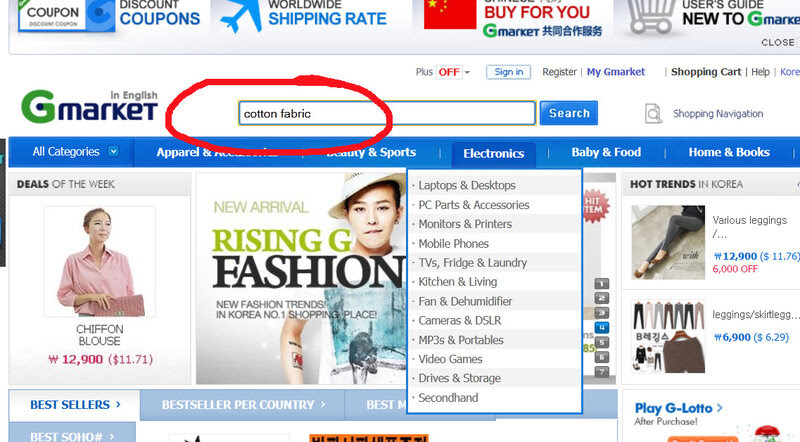Open the Electronics menu tab
This screenshot has width=800, height=442.
tap(493, 154)
